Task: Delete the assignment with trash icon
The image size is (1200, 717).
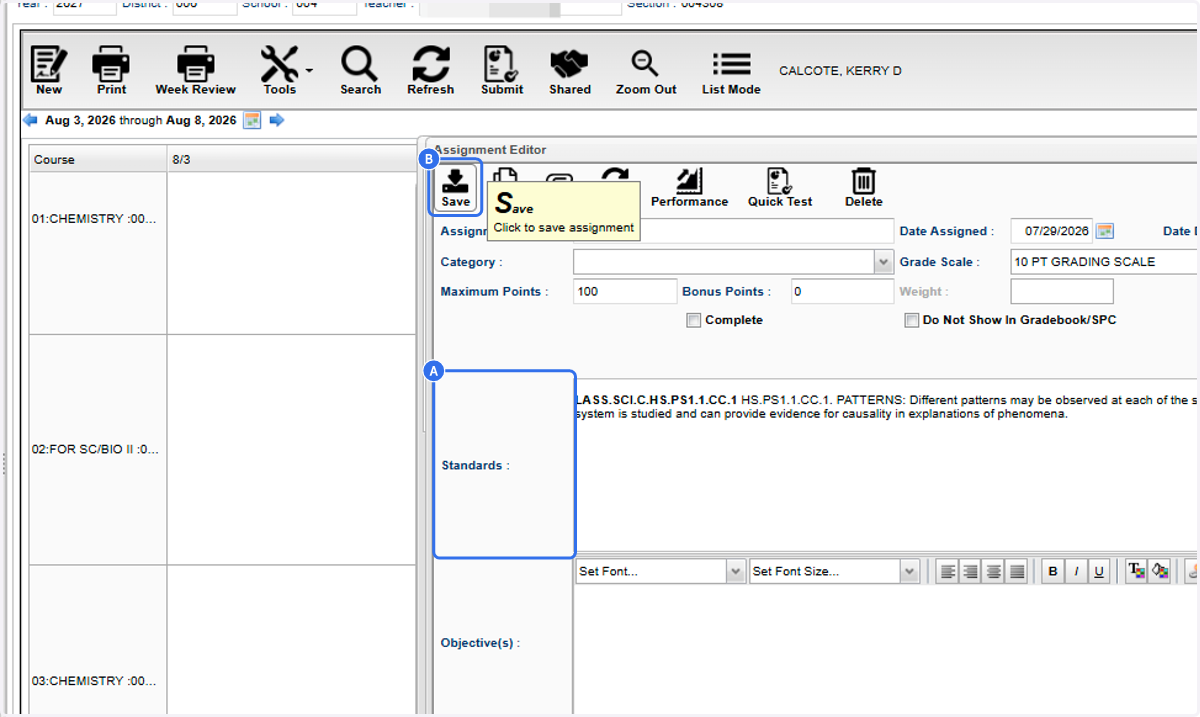Action: [x=863, y=187]
